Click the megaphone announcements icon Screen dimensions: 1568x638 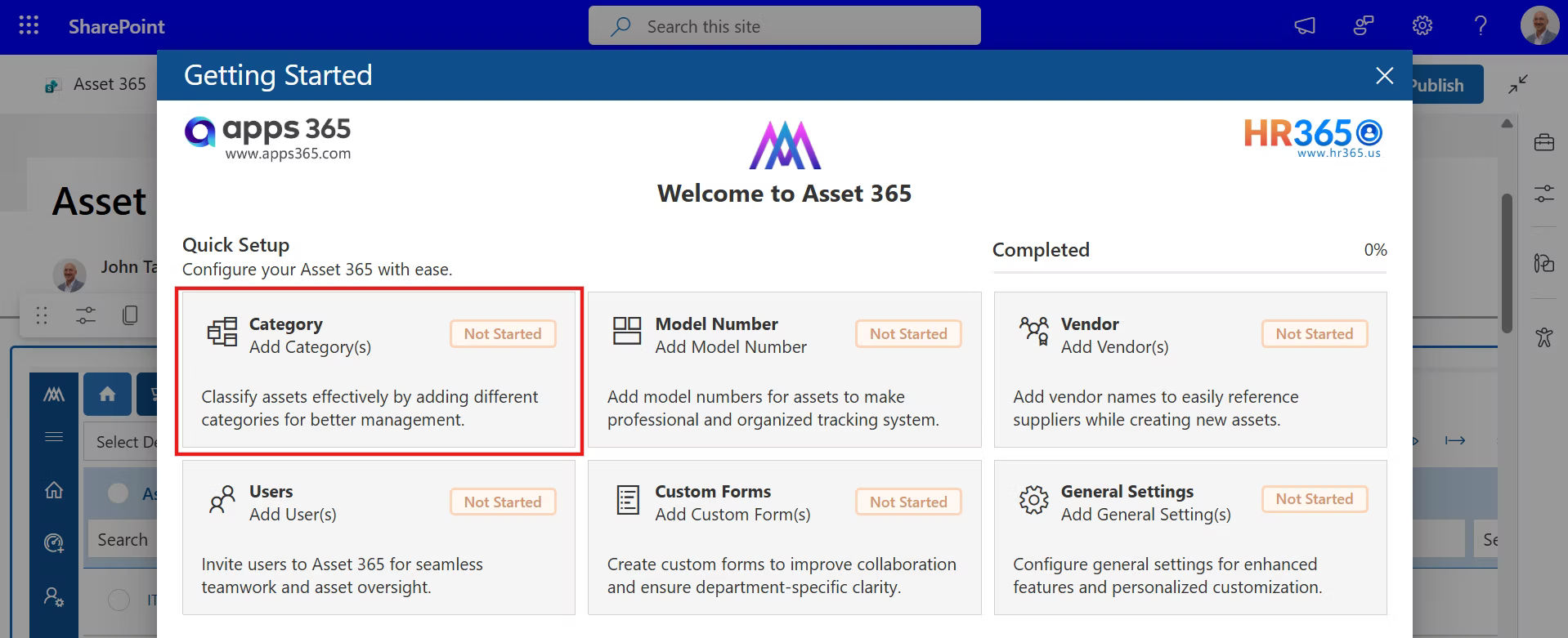[1305, 26]
